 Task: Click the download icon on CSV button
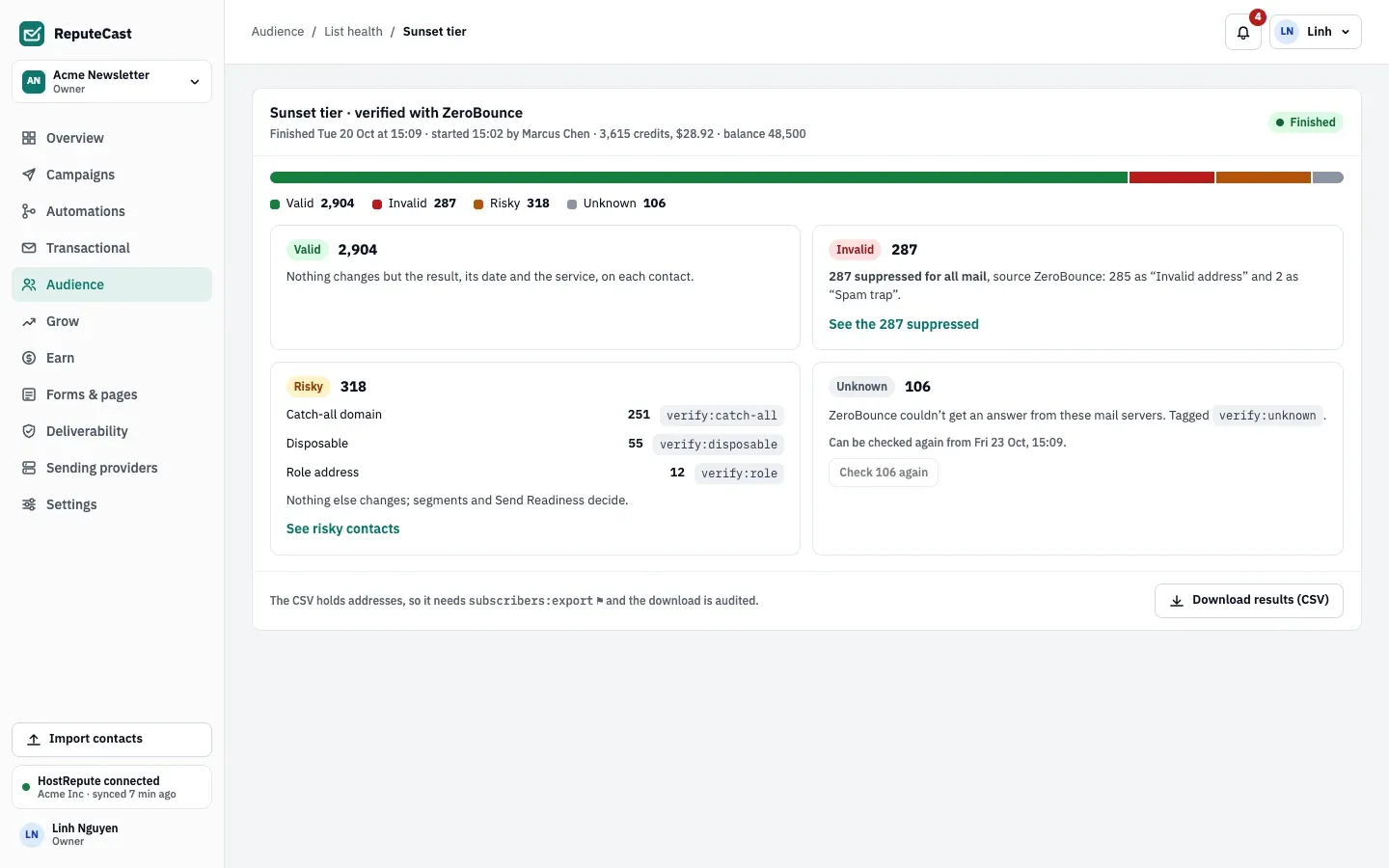click(x=1177, y=601)
